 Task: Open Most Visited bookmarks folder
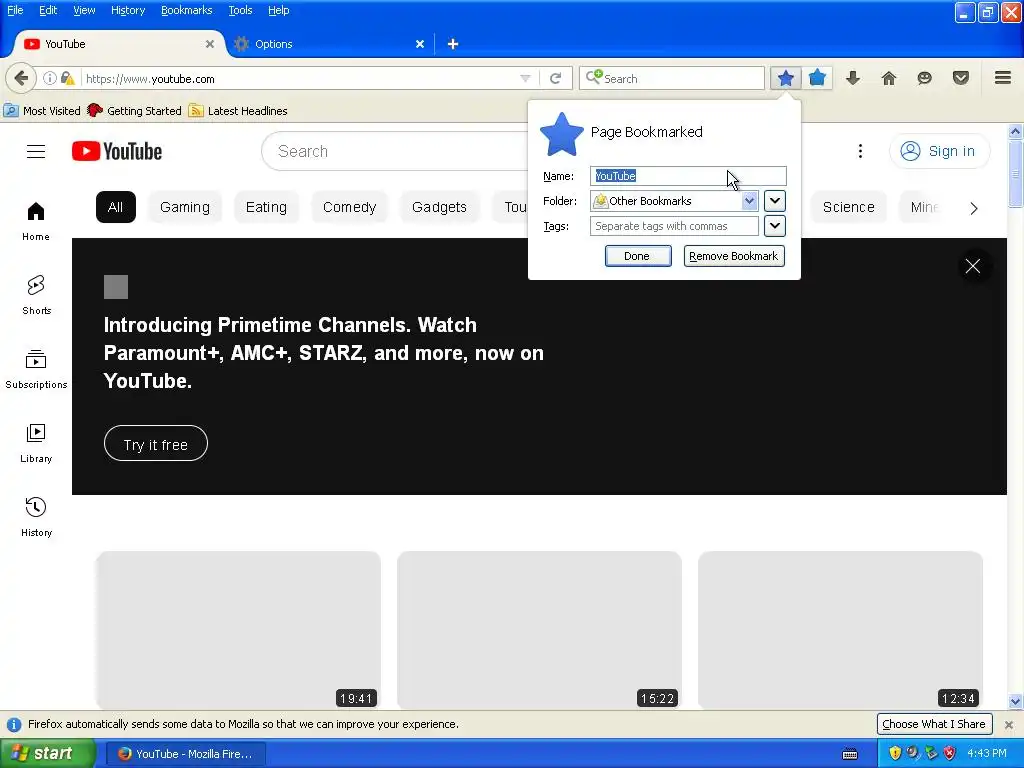[x=42, y=111]
